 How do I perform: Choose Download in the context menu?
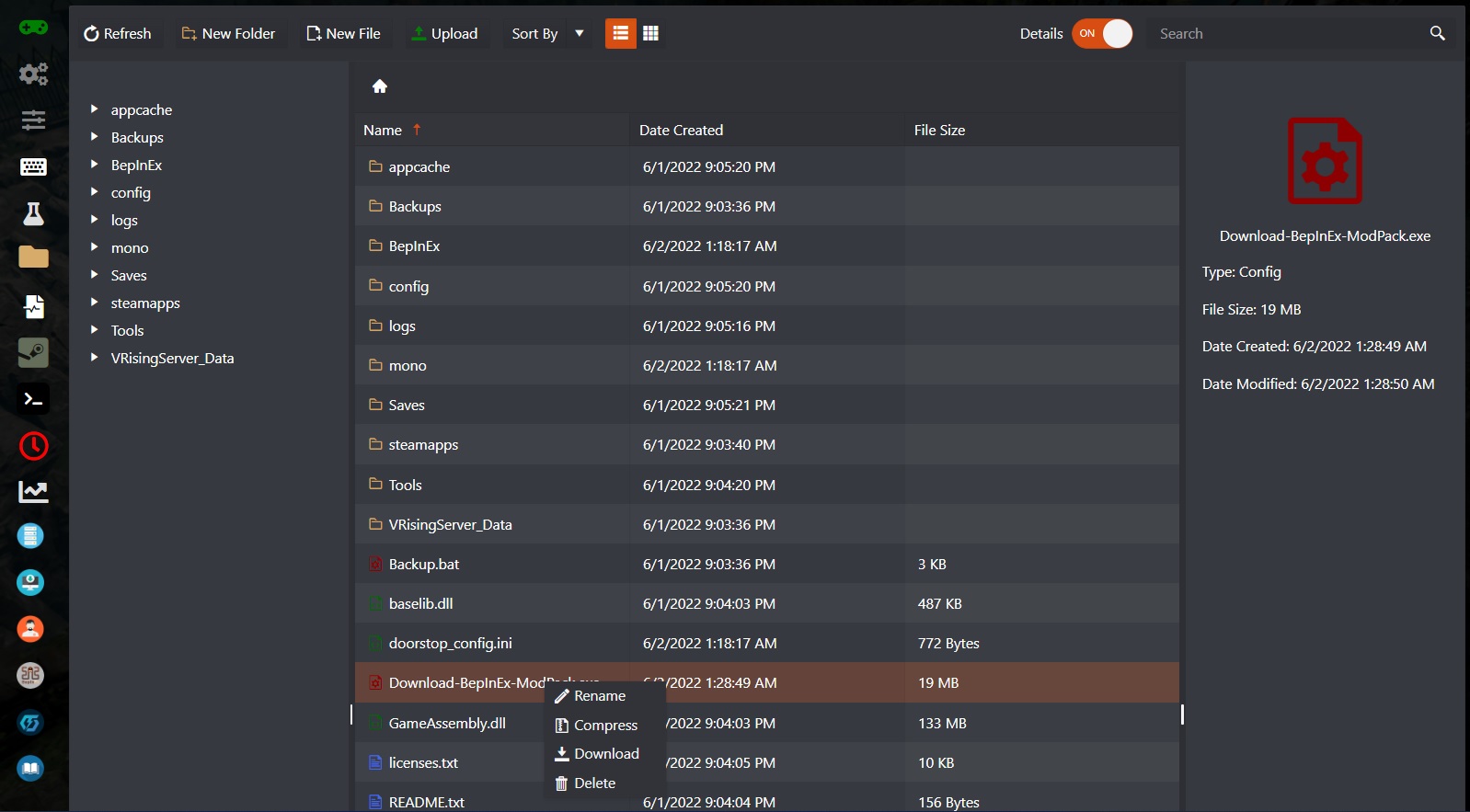point(605,754)
